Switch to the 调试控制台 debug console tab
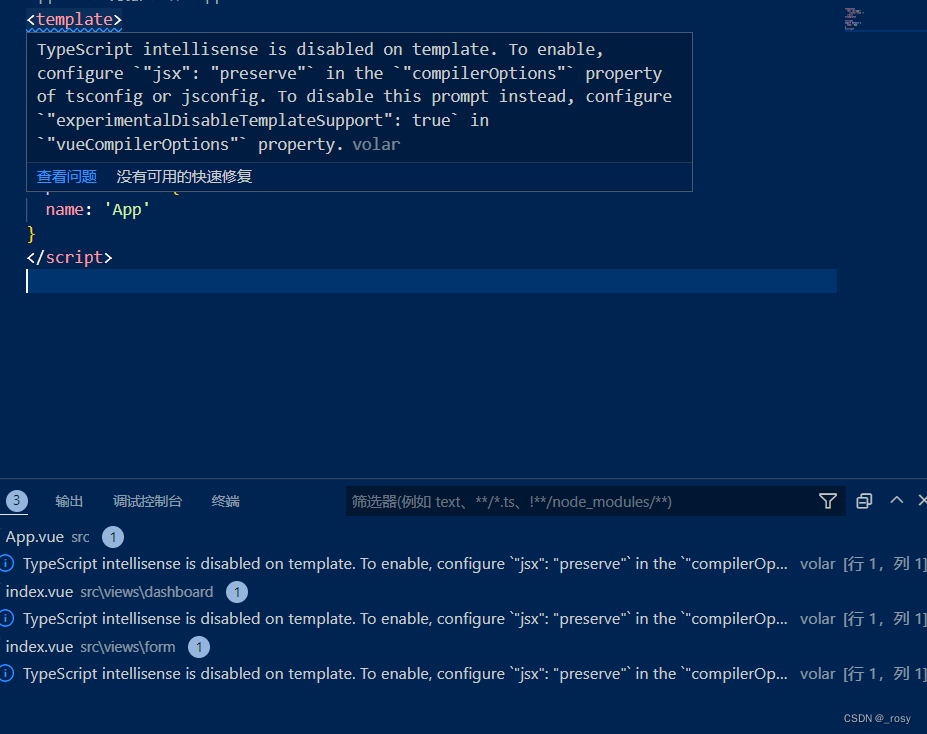Image resolution: width=927 pixels, height=734 pixels. (x=147, y=501)
